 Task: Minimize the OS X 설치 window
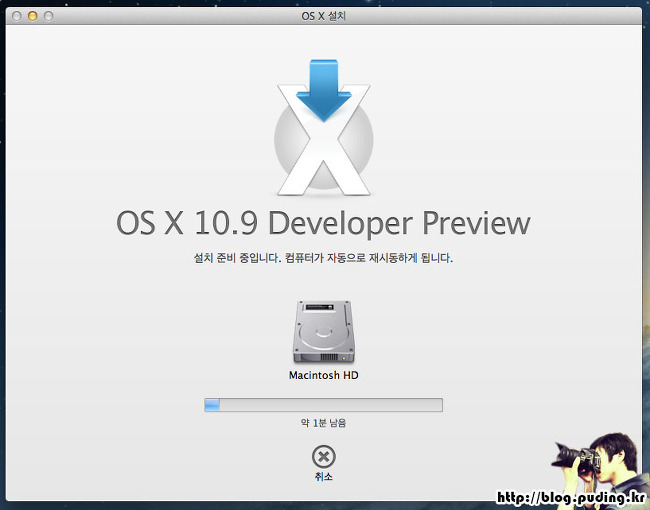[32, 16]
